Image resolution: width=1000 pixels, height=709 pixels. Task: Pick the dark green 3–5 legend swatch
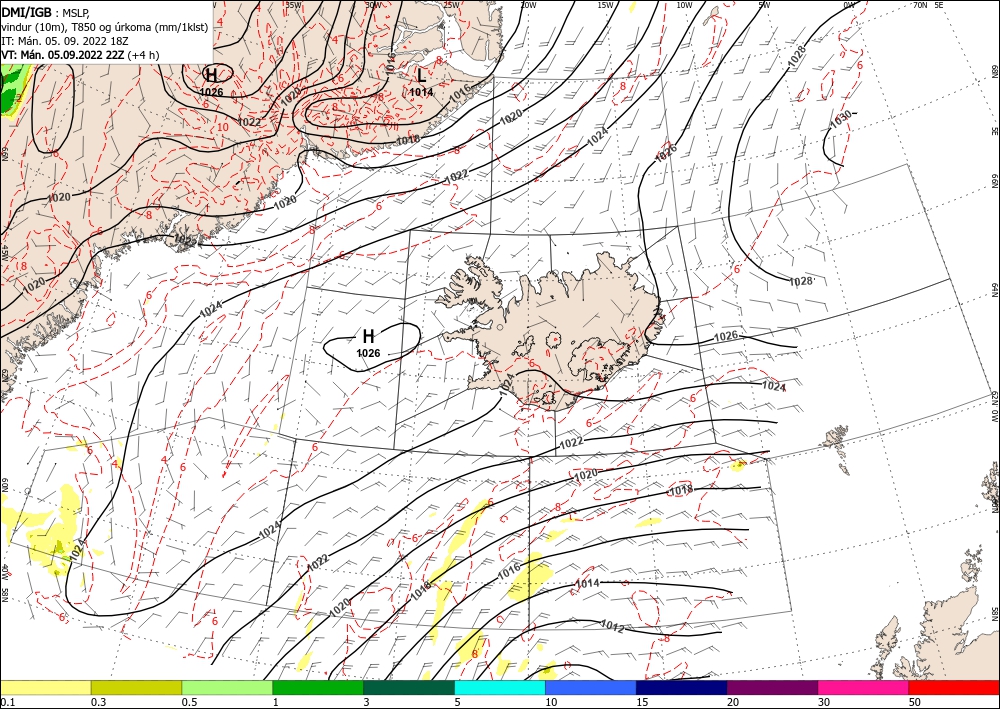pyautogui.click(x=409, y=687)
